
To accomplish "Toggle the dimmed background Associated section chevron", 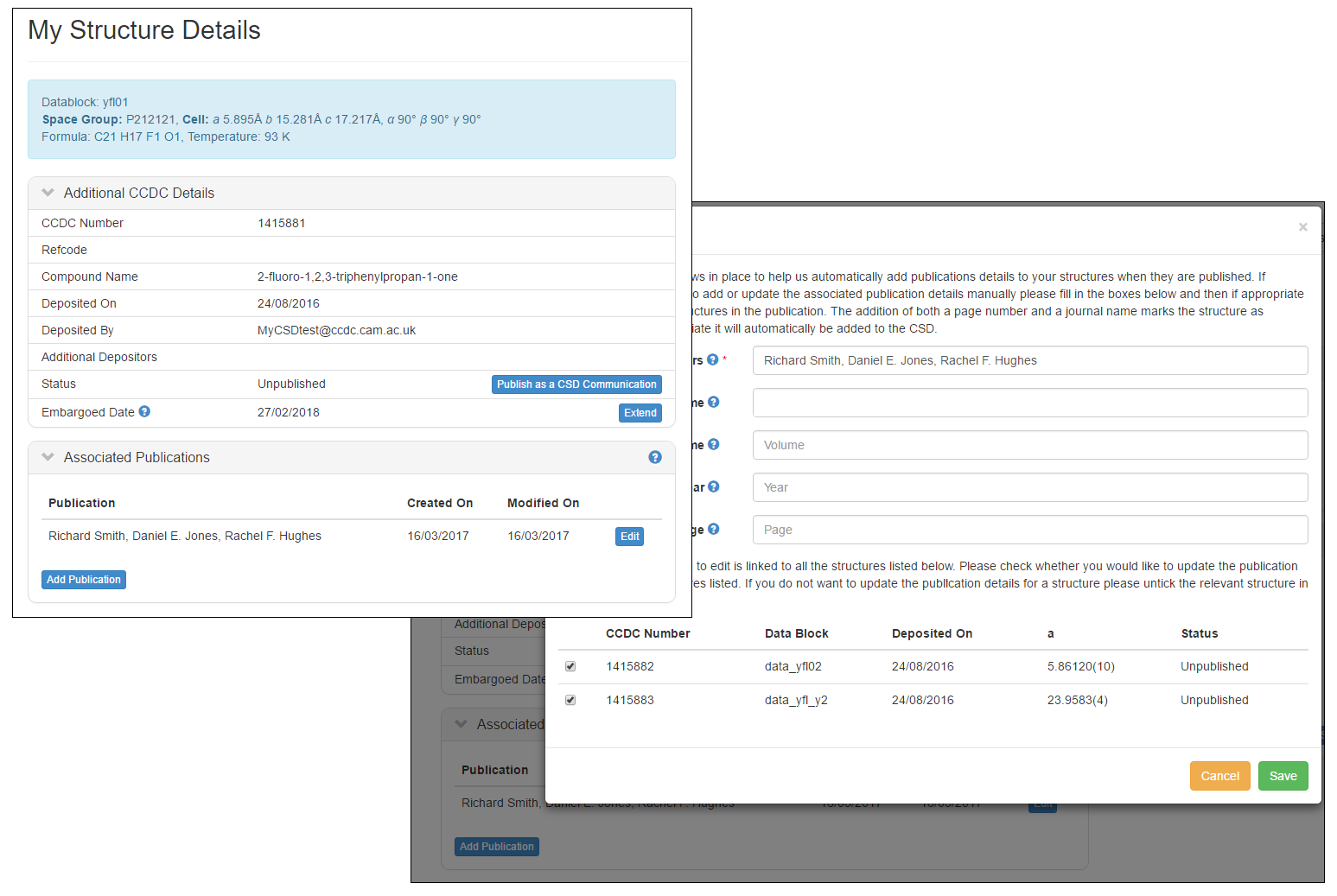I will coord(462,724).
